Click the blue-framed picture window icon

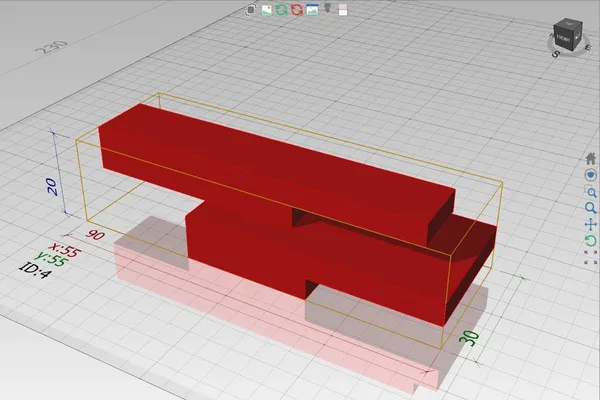coord(312,10)
